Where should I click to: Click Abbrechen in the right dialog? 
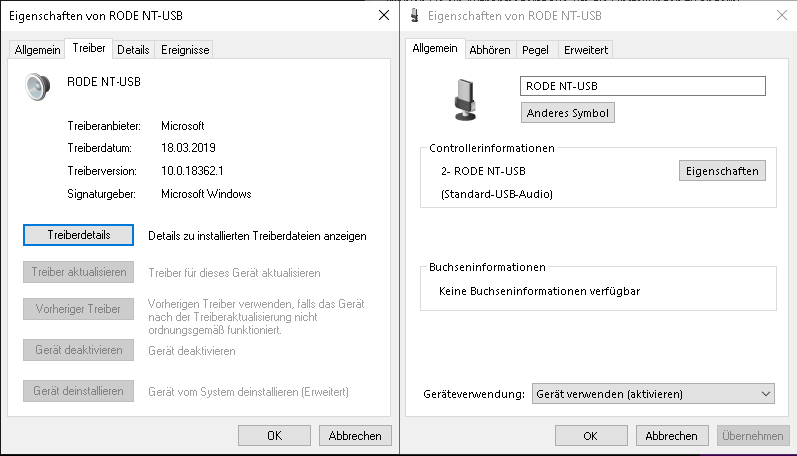[x=671, y=436]
